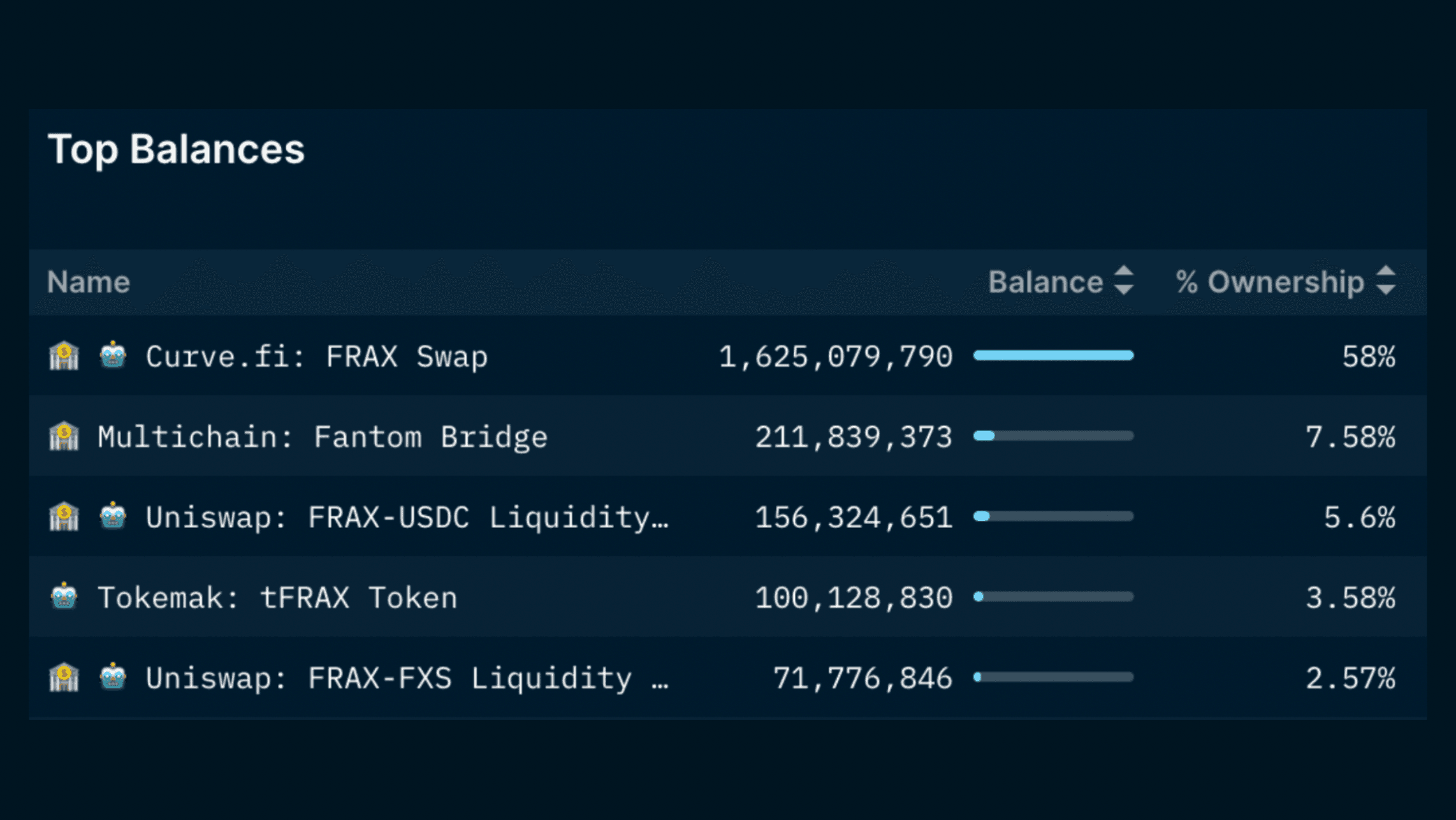Click the balance bar for Curve.fi row
This screenshot has width=1456, height=820.
(x=1054, y=355)
